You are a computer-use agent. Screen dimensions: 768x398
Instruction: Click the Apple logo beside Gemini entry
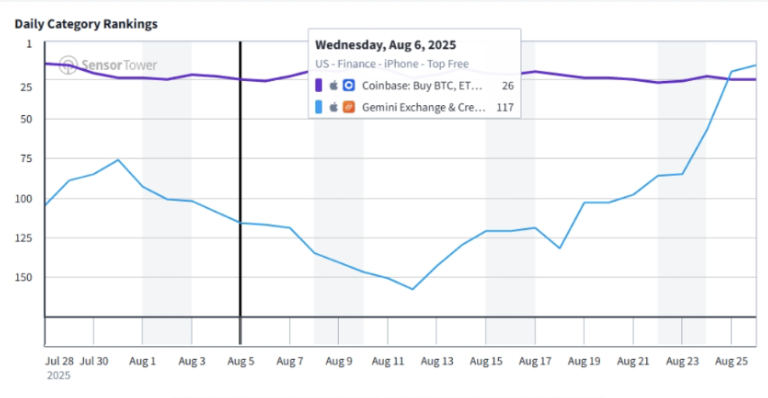334,107
